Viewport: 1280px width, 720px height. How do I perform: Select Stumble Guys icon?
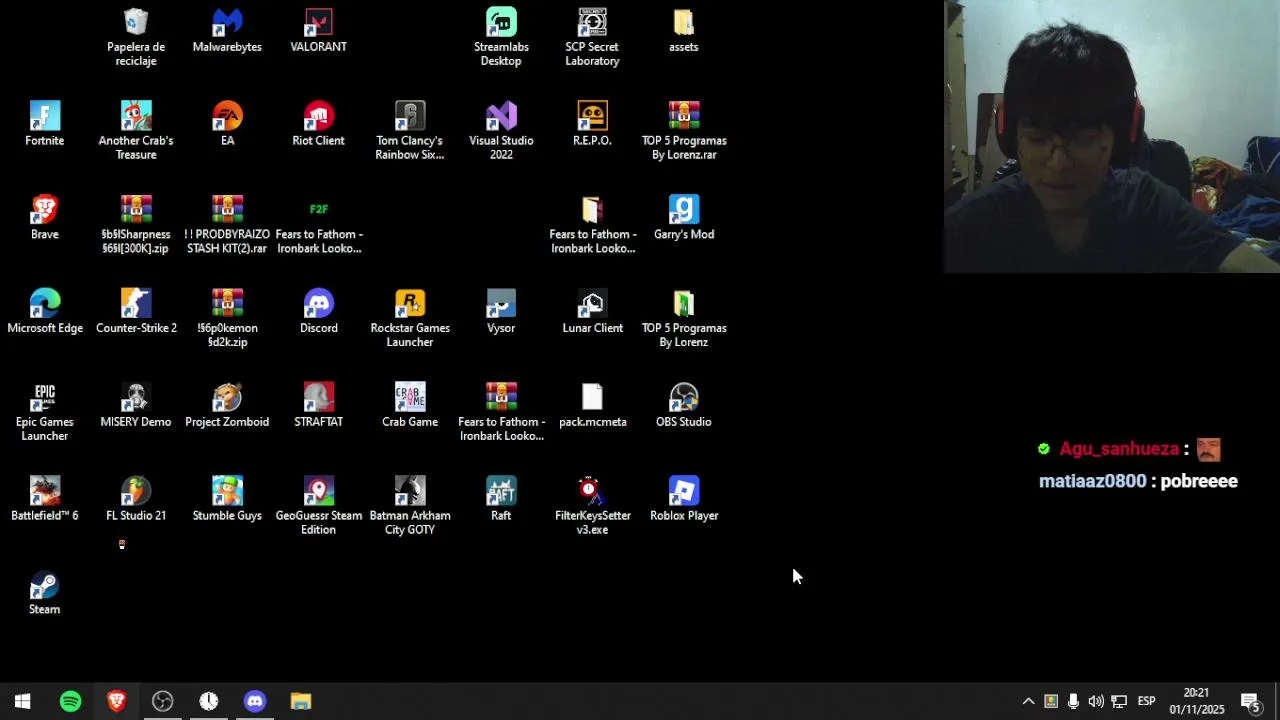pyautogui.click(x=227, y=500)
